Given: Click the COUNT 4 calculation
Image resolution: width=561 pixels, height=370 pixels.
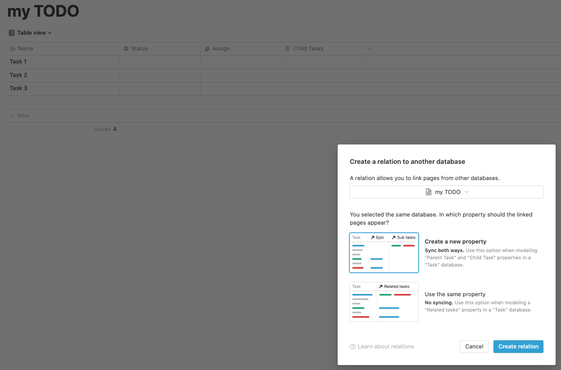Looking at the screenshot, I should tap(105, 129).
